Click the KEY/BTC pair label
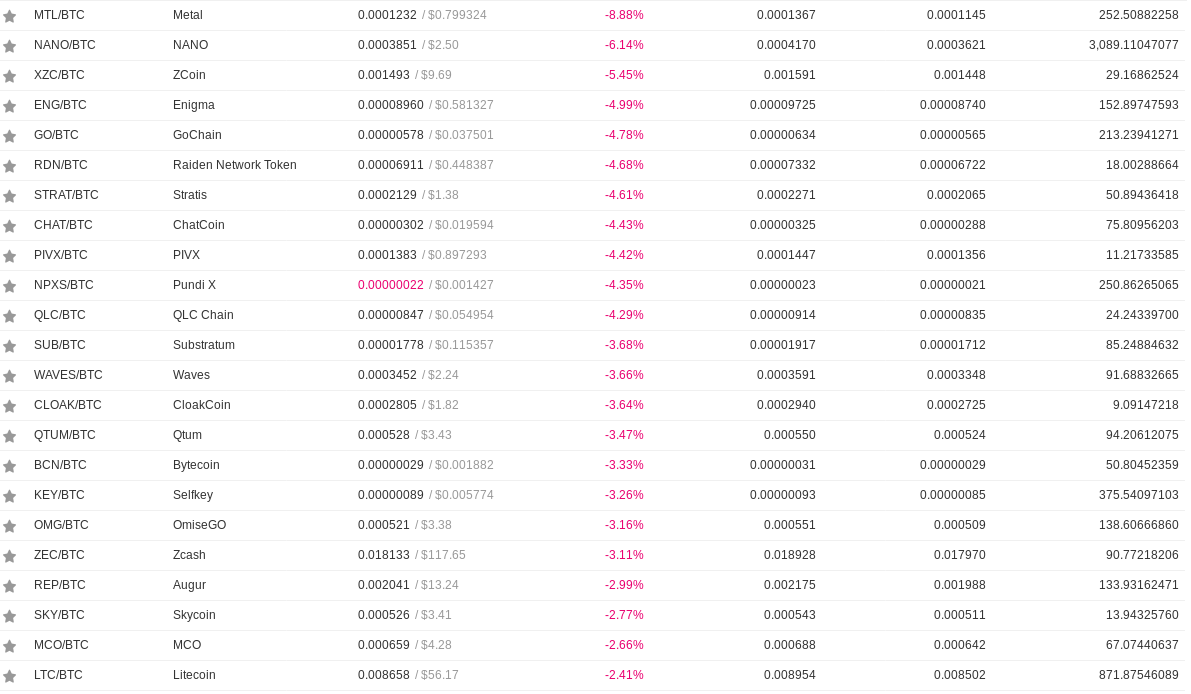This screenshot has width=1191, height=694. click(59, 495)
